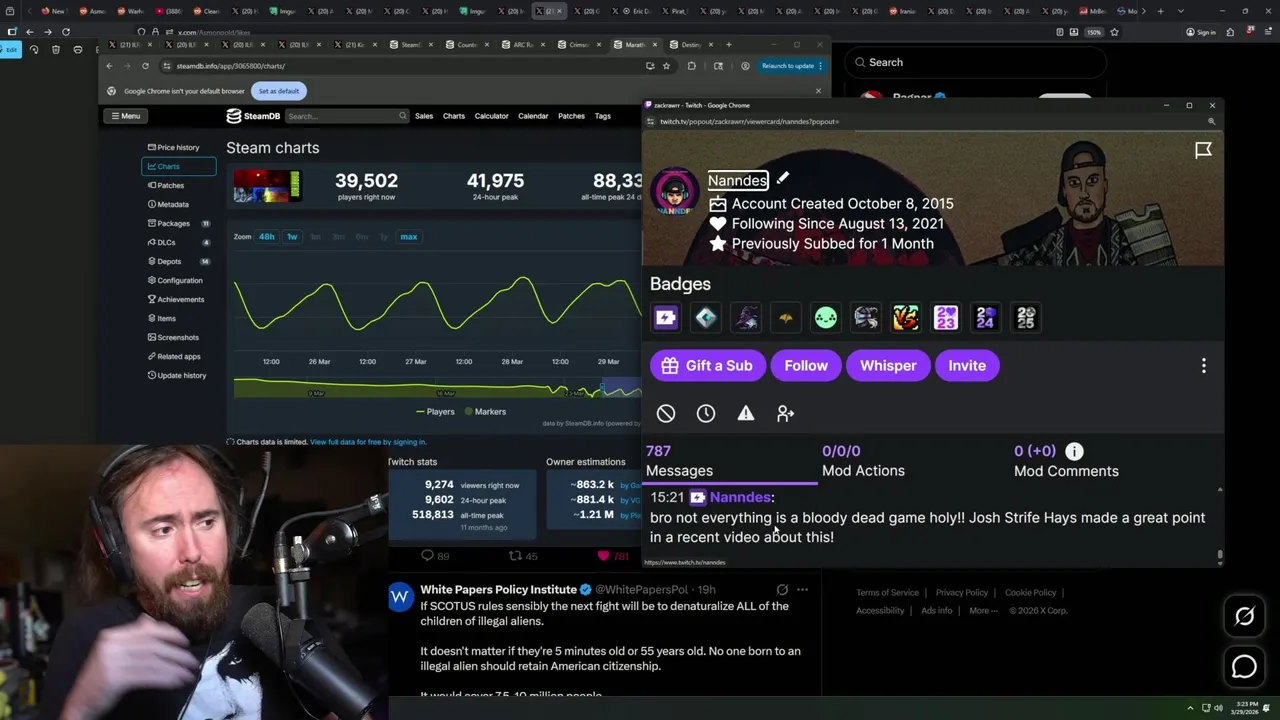Click the 2023 badge icon
Viewport: 1280px width, 720px height.
point(946,318)
